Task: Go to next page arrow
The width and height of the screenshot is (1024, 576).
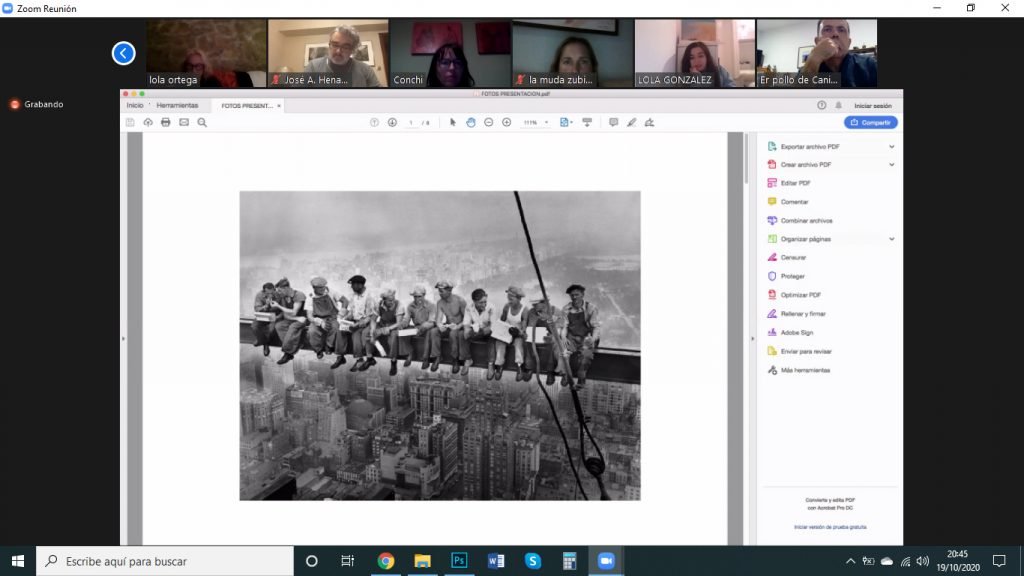Action: pyautogui.click(x=392, y=122)
